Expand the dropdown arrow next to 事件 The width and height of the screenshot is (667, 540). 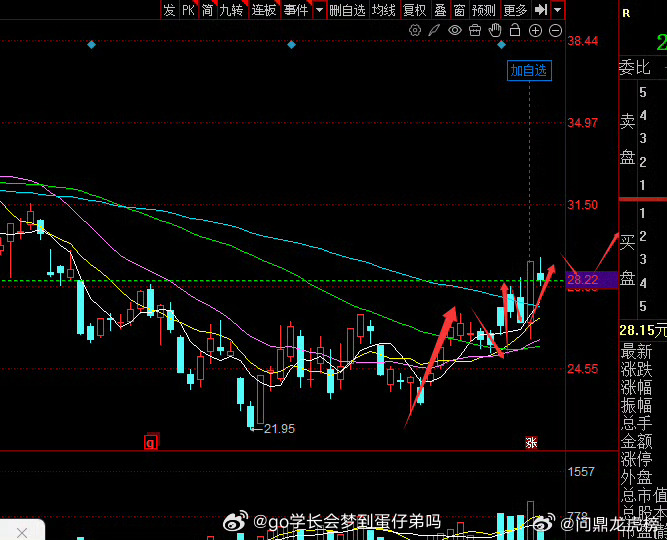(x=319, y=9)
